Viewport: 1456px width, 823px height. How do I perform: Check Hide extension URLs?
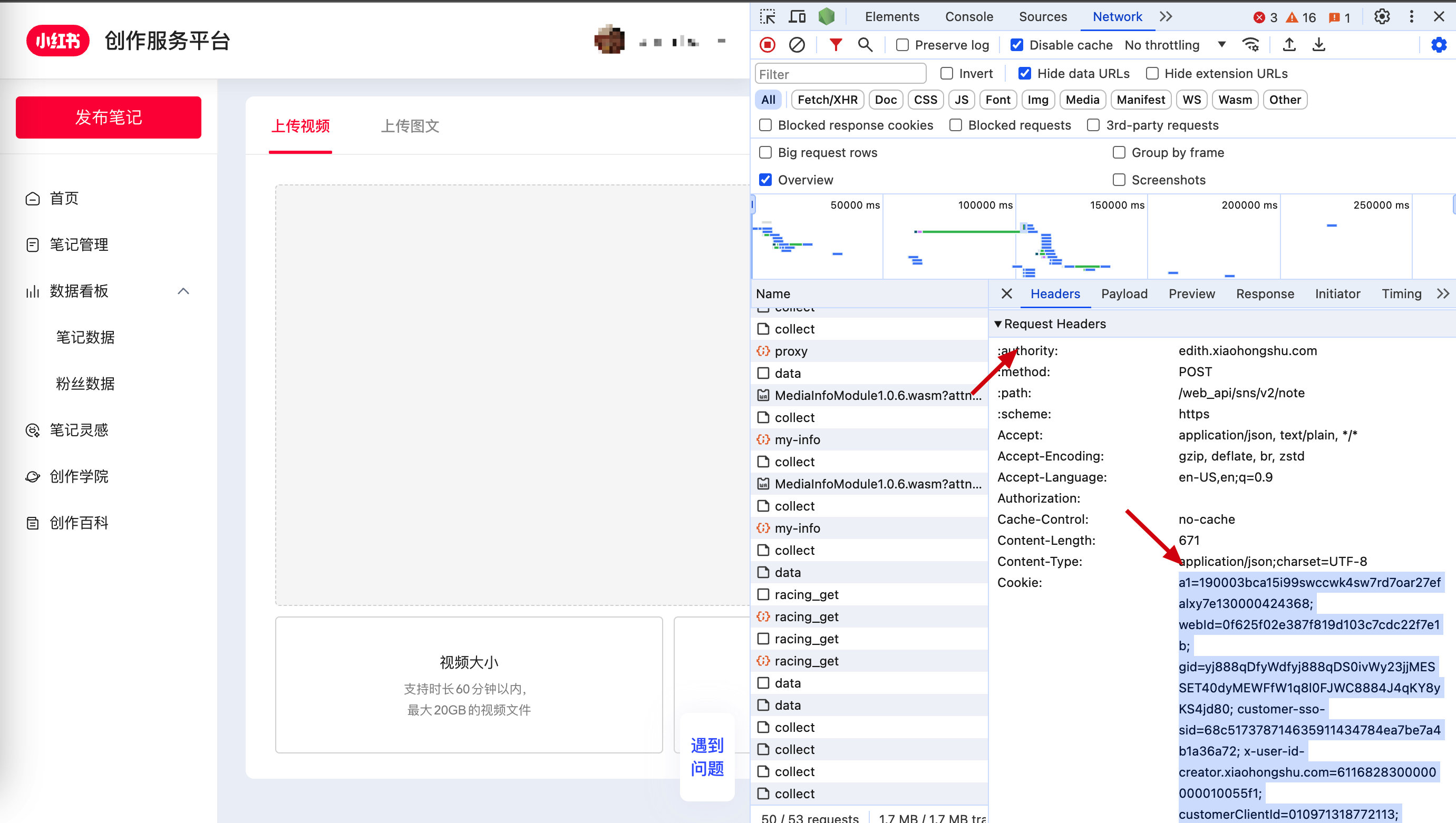tap(1152, 73)
